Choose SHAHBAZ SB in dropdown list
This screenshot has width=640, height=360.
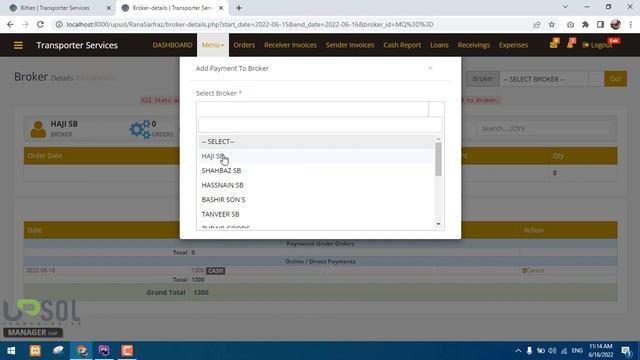click(316, 171)
